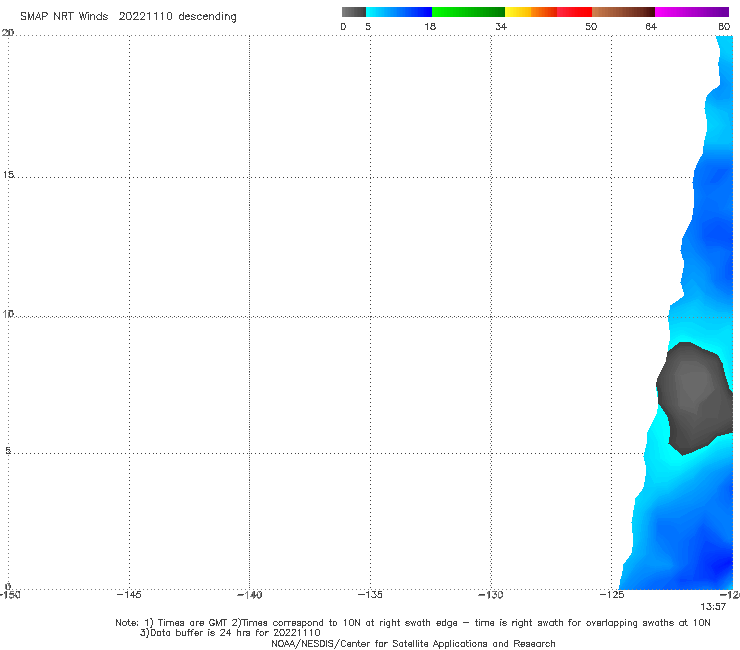Click the longitude axis label -150
The height and width of the screenshot is (650, 740).
click(10, 594)
